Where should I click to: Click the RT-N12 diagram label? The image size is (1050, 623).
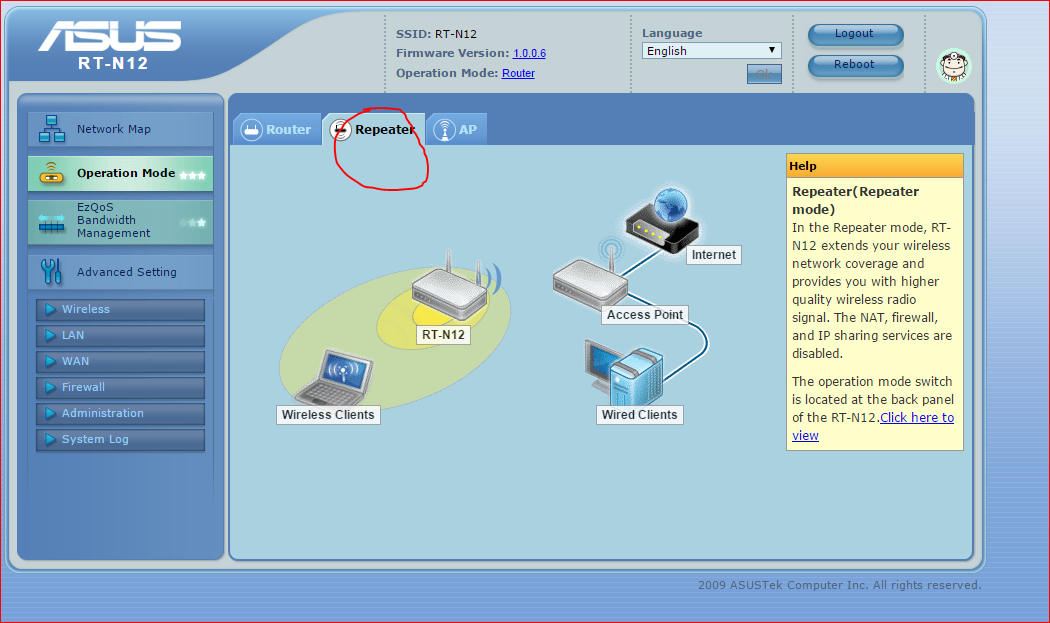(443, 335)
